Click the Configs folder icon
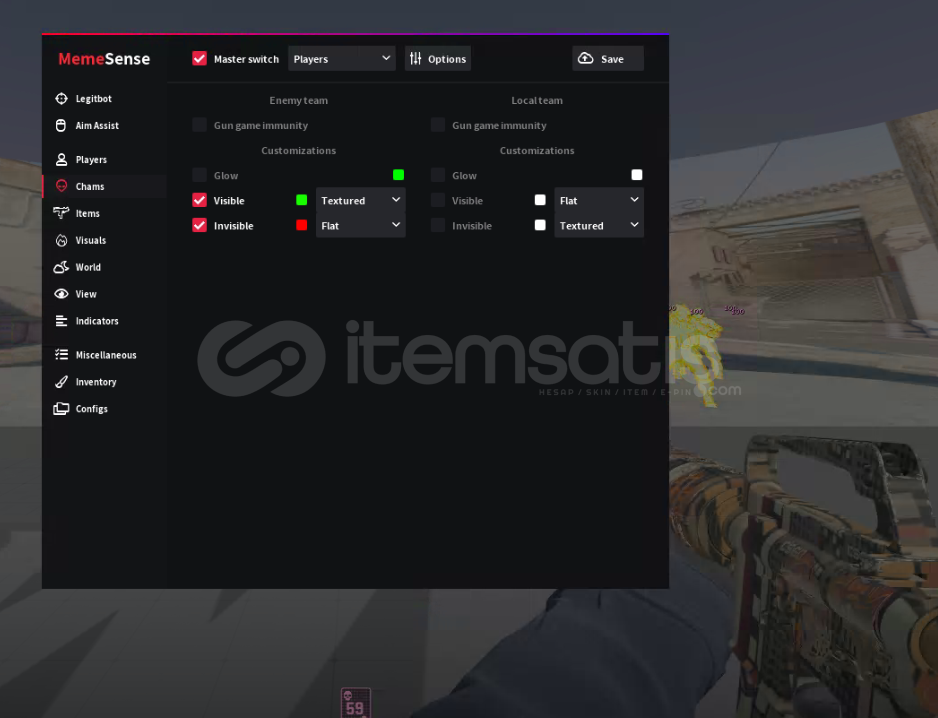The height and width of the screenshot is (718, 938). tap(61, 409)
